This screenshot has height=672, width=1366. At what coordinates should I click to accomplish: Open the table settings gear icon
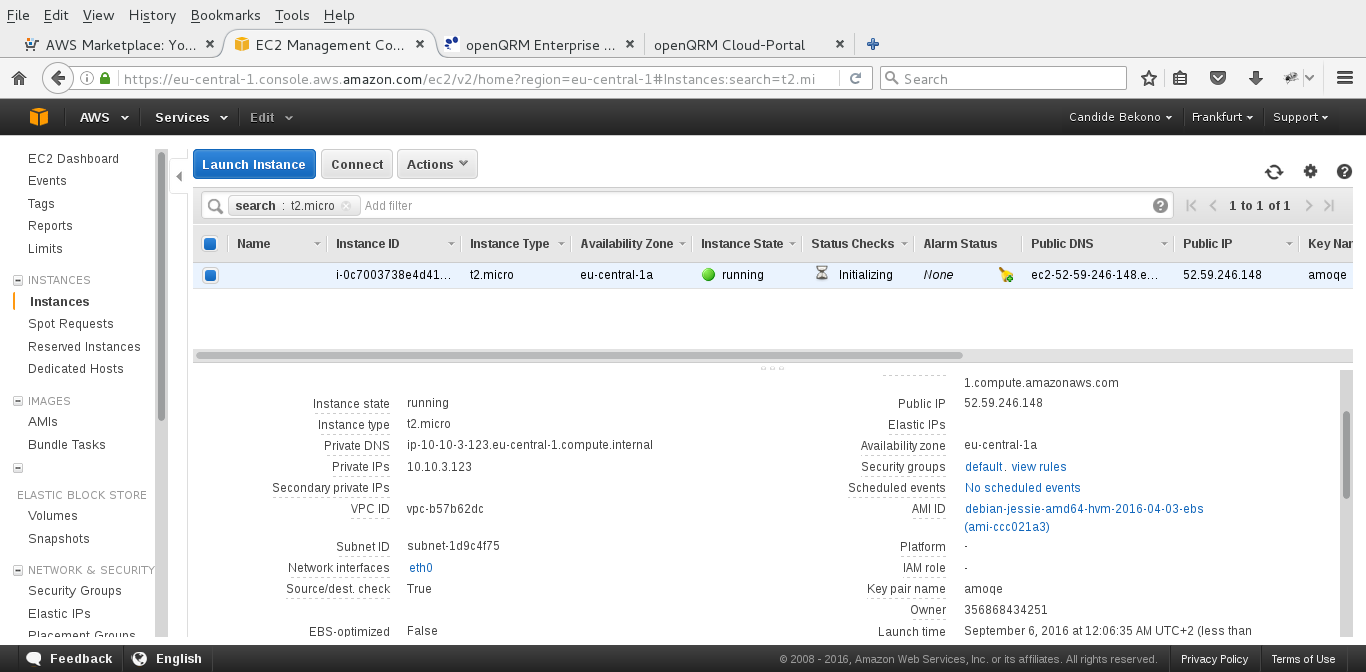click(1310, 172)
